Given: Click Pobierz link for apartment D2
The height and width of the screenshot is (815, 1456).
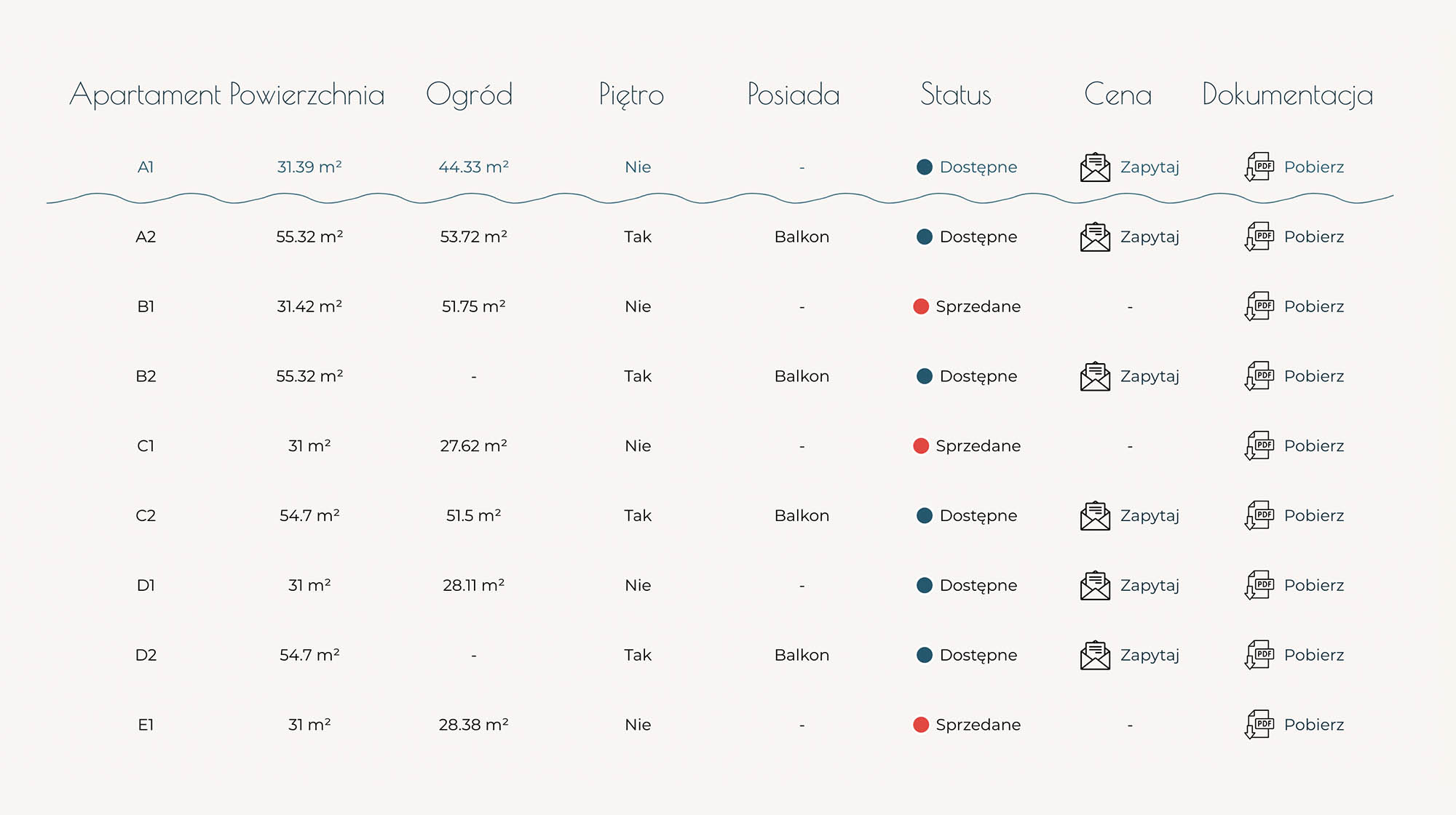Looking at the screenshot, I should click(1314, 655).
